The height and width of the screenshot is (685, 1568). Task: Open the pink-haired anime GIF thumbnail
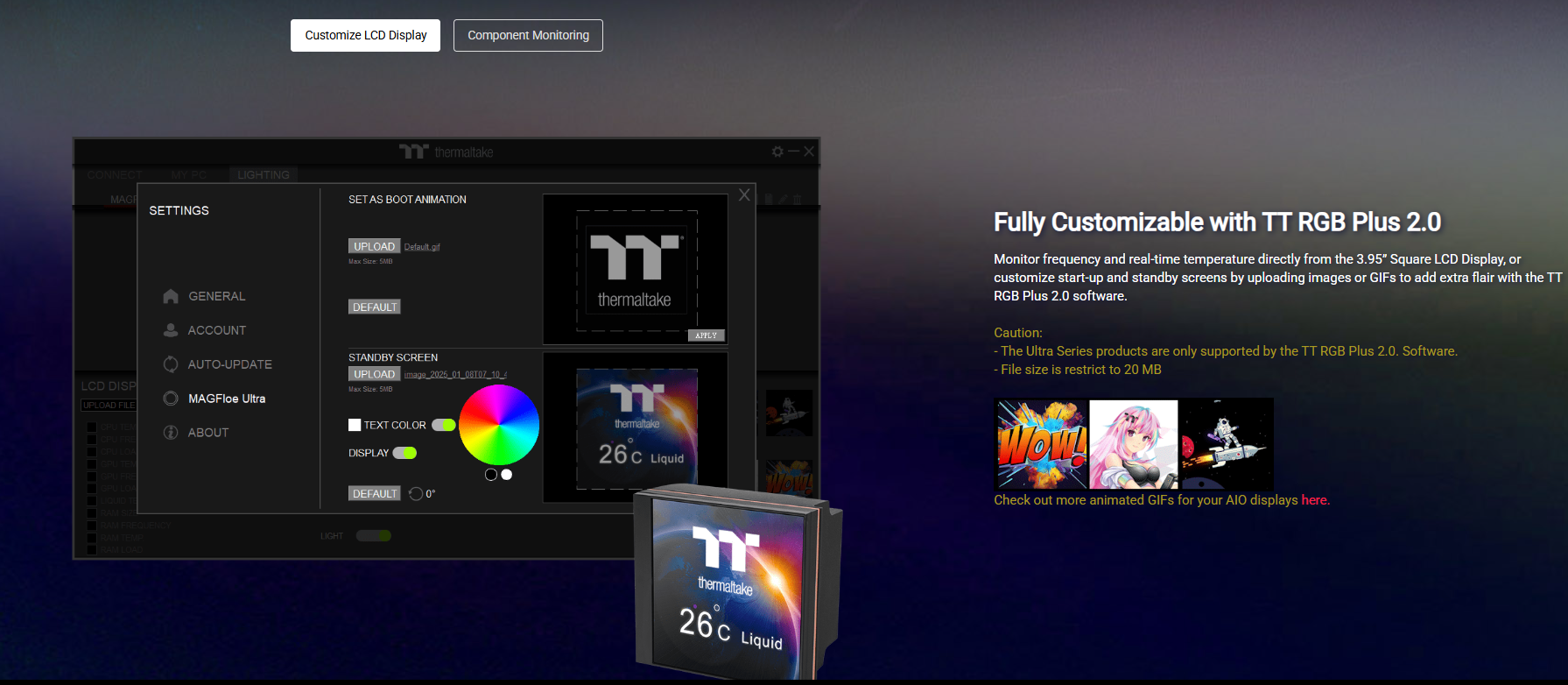1134,444
